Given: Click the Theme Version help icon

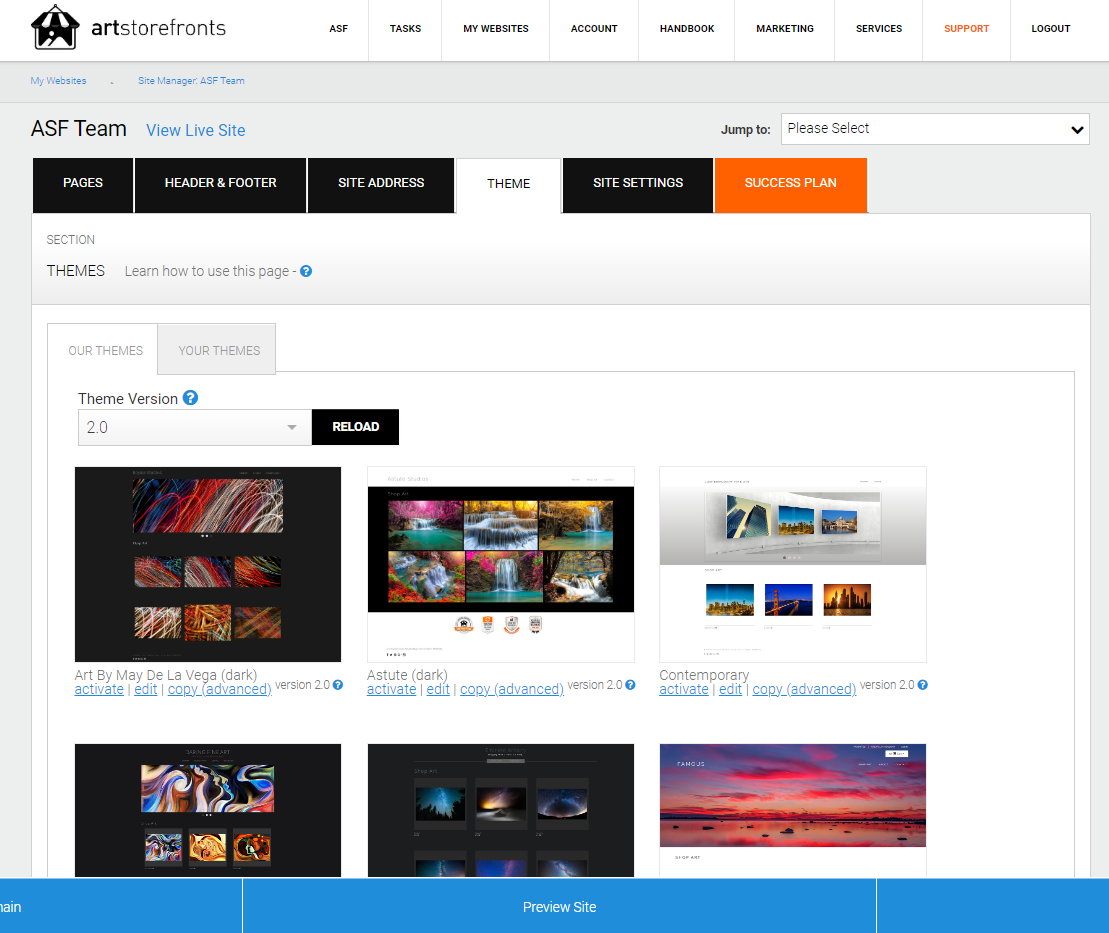Looking at the screenshot, I should (x=191, y=398).
